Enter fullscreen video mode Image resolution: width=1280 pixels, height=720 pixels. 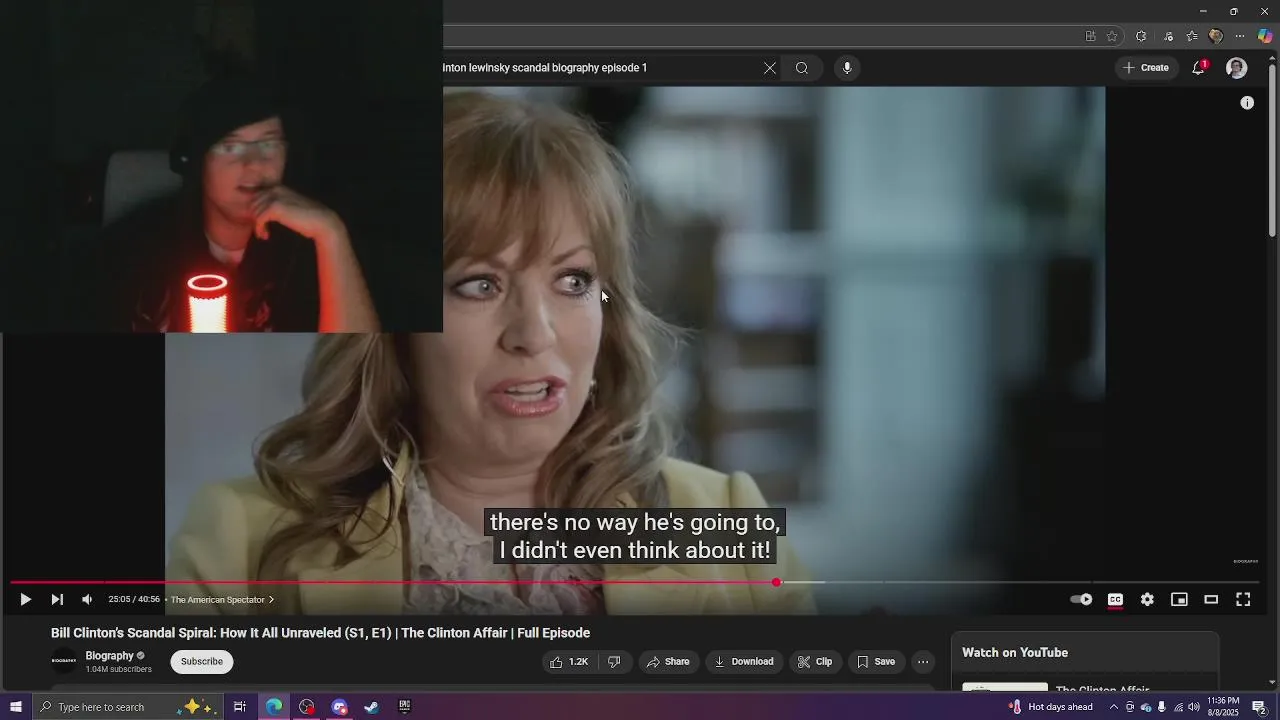tap(1243, 599)
